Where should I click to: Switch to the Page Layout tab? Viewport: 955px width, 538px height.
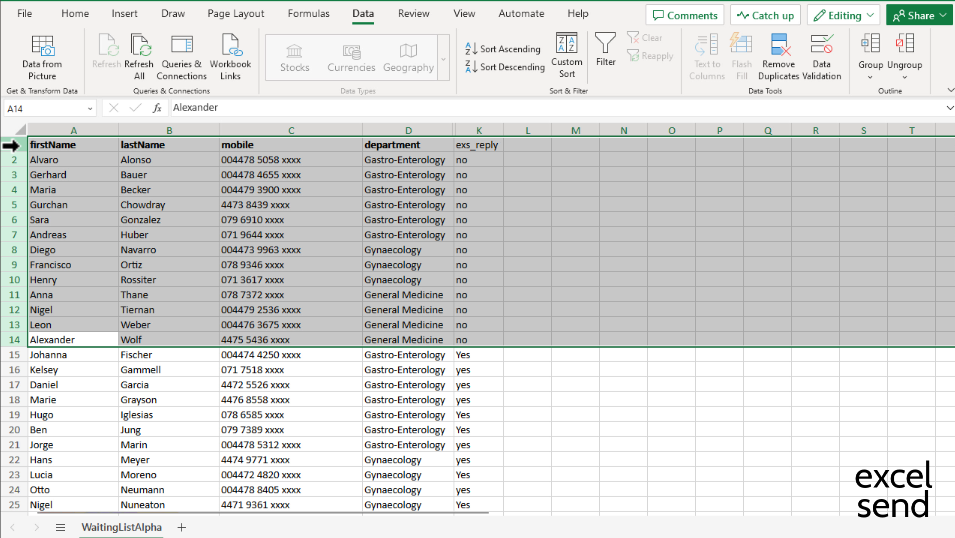(236, 13)
